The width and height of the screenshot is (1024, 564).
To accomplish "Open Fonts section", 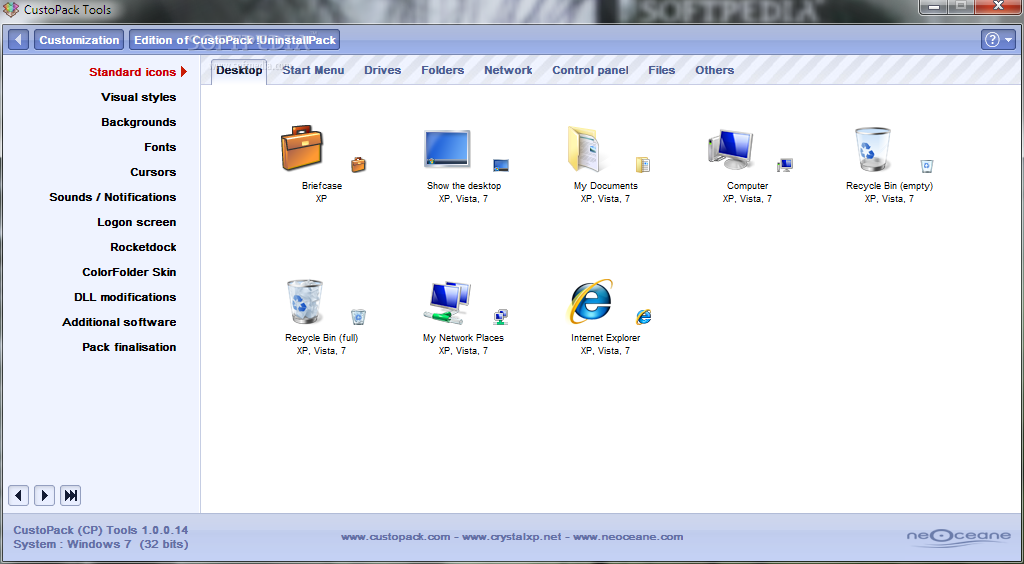I will 160,147.
